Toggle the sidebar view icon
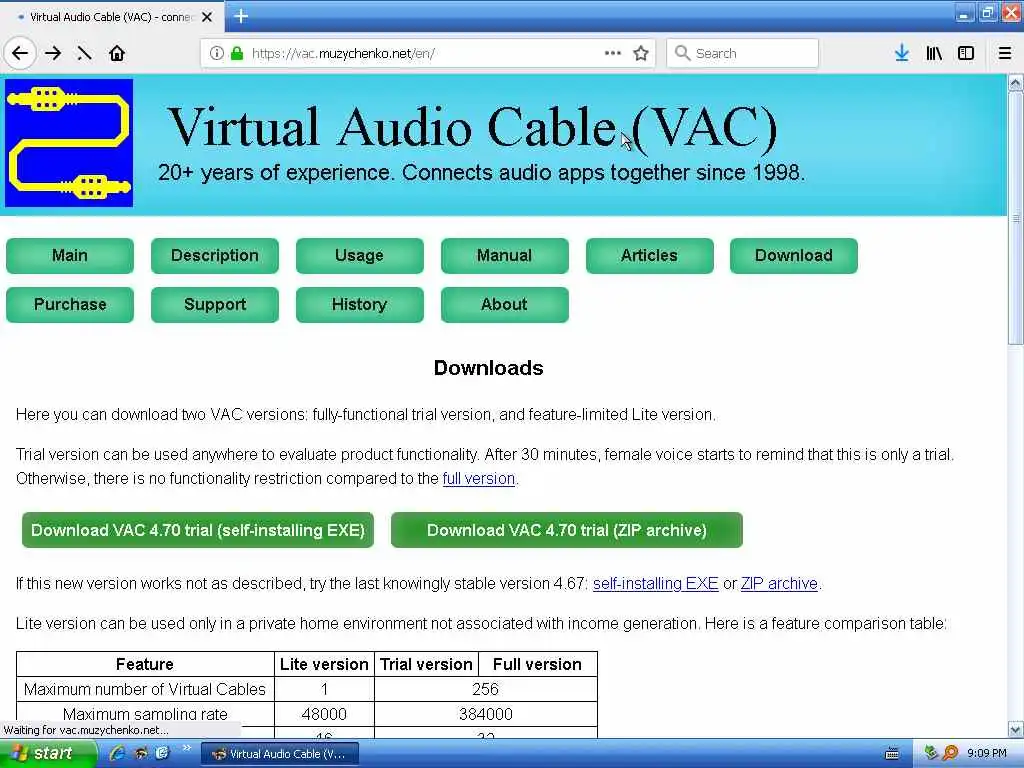This screenshot has height=768, width=1024. pyautogui.click(x=966, y=54)
